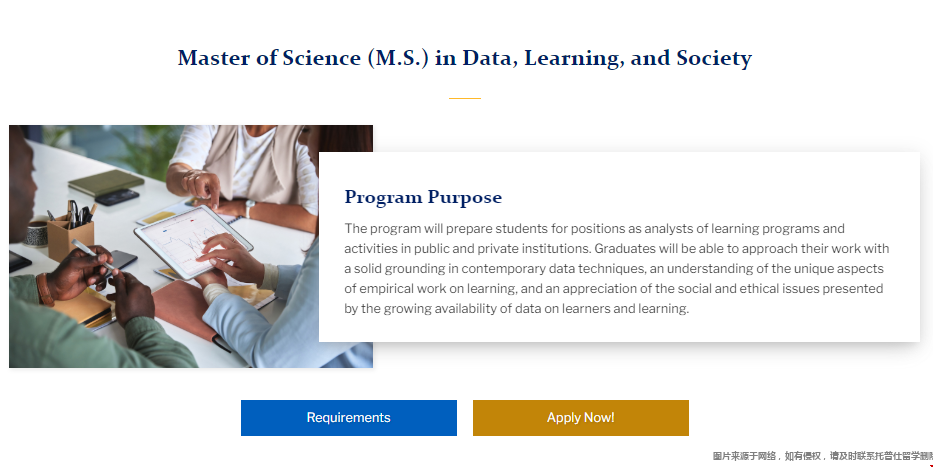
Task: Click the green notebook on the table in the photo
Action: (105, 182)
